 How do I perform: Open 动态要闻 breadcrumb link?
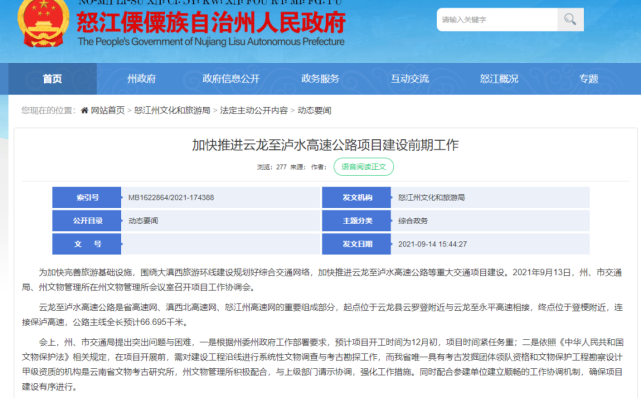pos(314,110)
